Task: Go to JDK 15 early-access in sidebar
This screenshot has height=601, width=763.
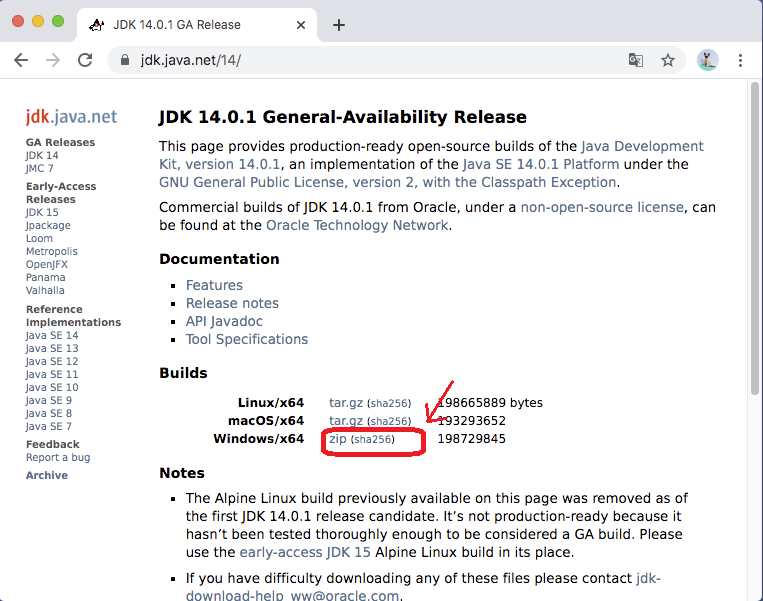Action: (x=42, y=212)
